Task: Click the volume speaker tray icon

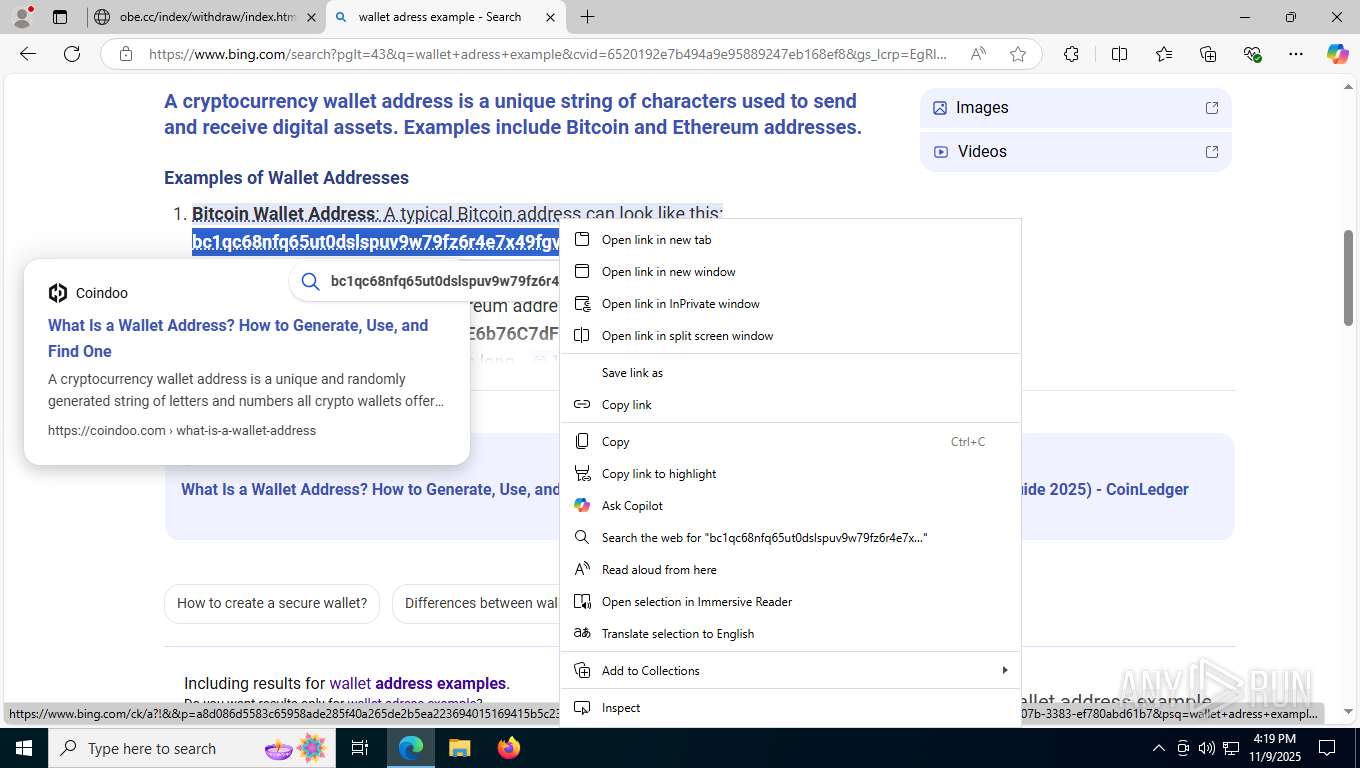Action: [1207, 748]
